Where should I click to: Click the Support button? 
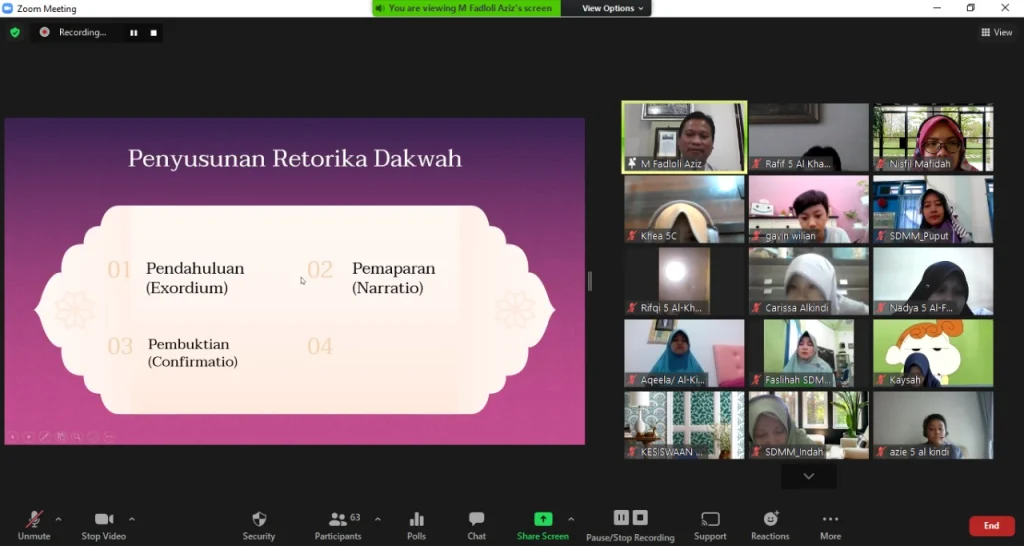pos(710,526)
